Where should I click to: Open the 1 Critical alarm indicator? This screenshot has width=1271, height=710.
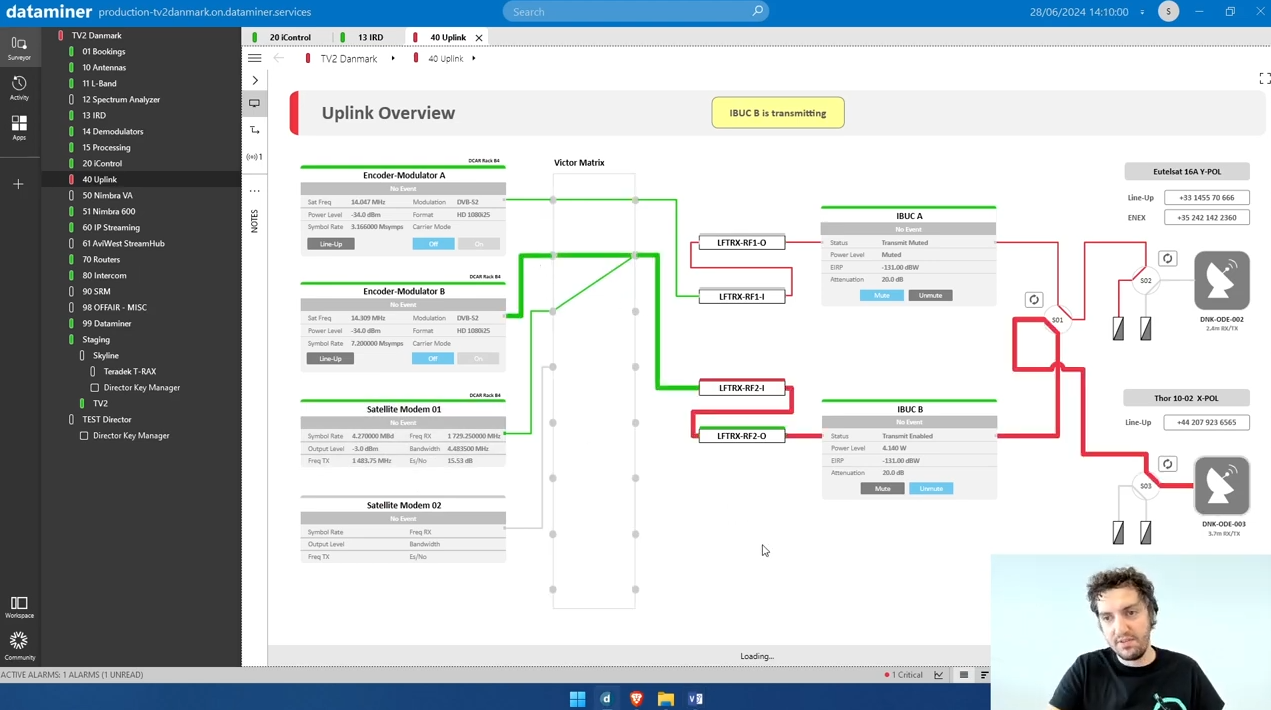click(904, 675)
